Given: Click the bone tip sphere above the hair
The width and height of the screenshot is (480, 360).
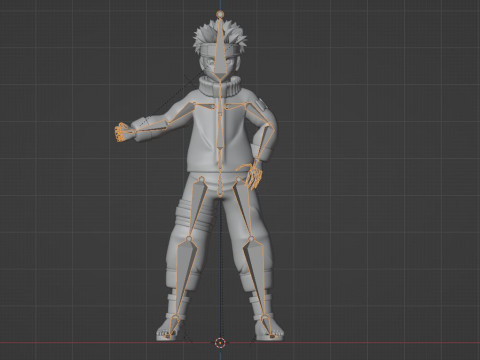Looking at the screenshot, I should tap(220, 14).
